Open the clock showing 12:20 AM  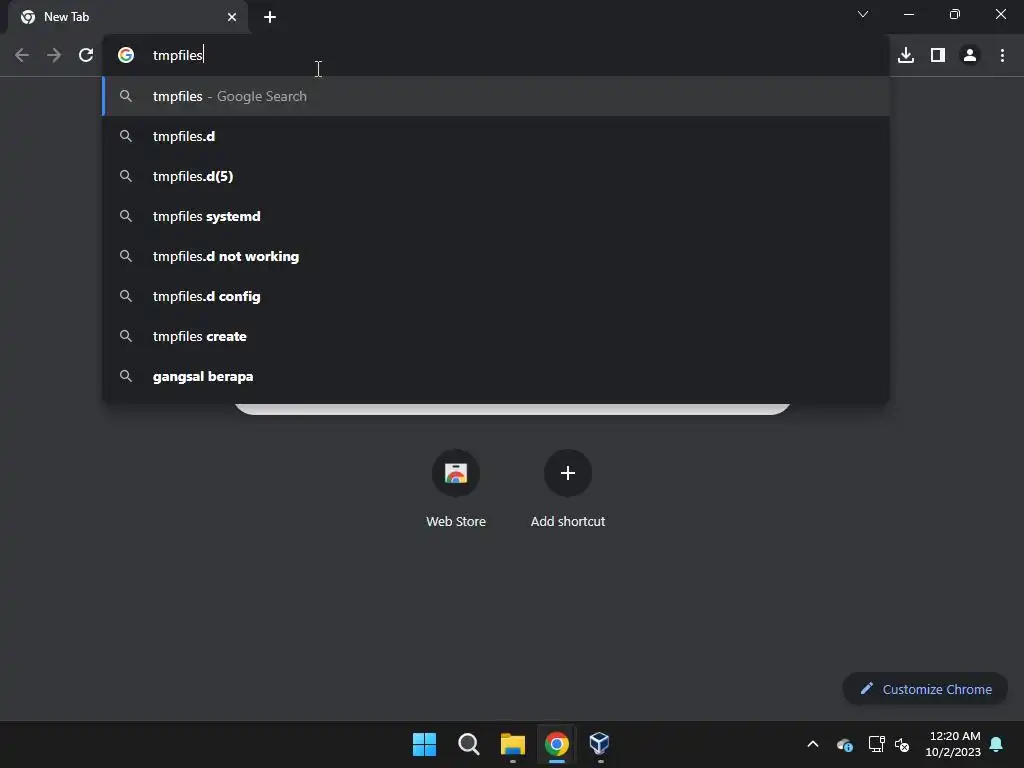(x=953, y=744)
